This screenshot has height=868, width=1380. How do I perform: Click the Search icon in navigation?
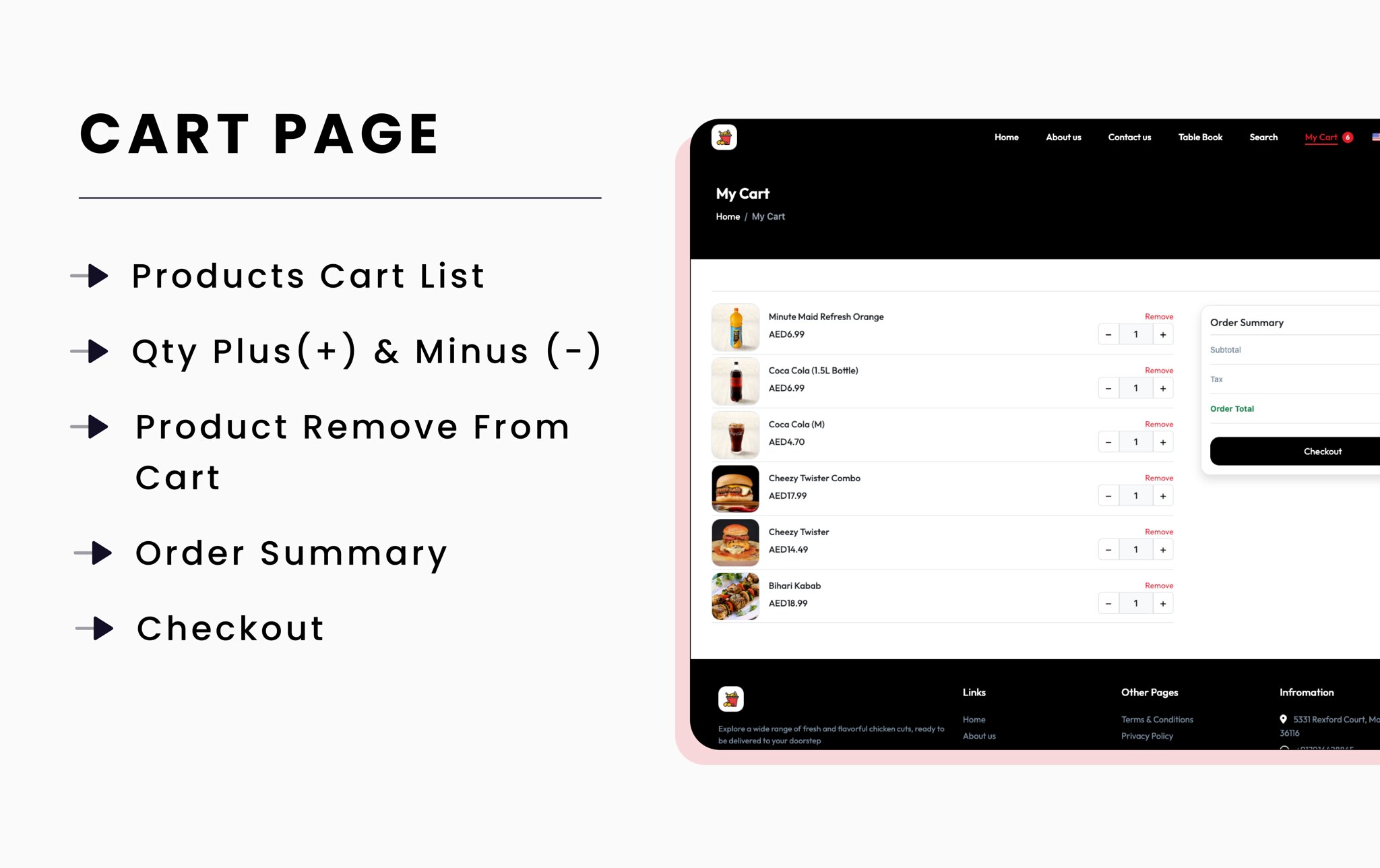[x=1262, y=136]
